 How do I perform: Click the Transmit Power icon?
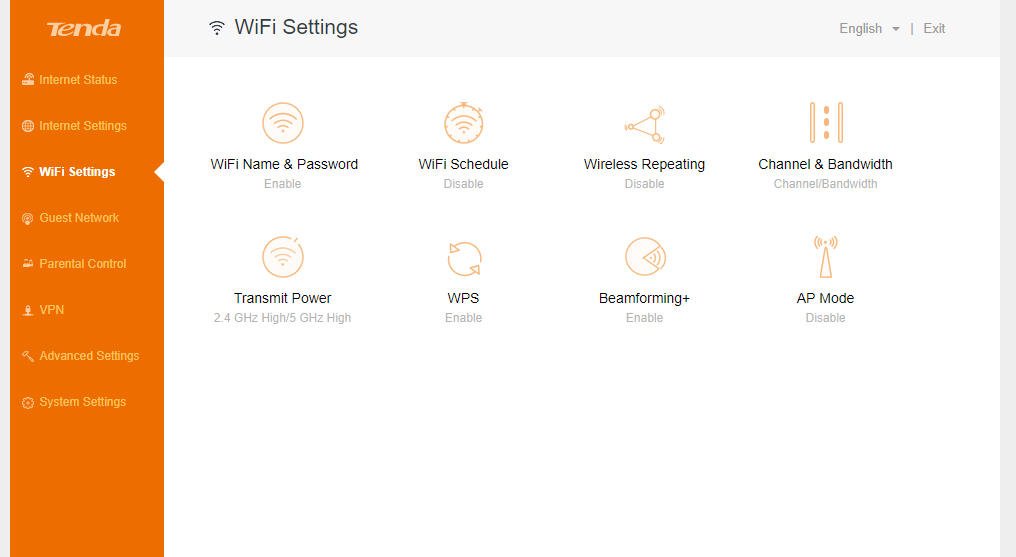coord(283,256)
